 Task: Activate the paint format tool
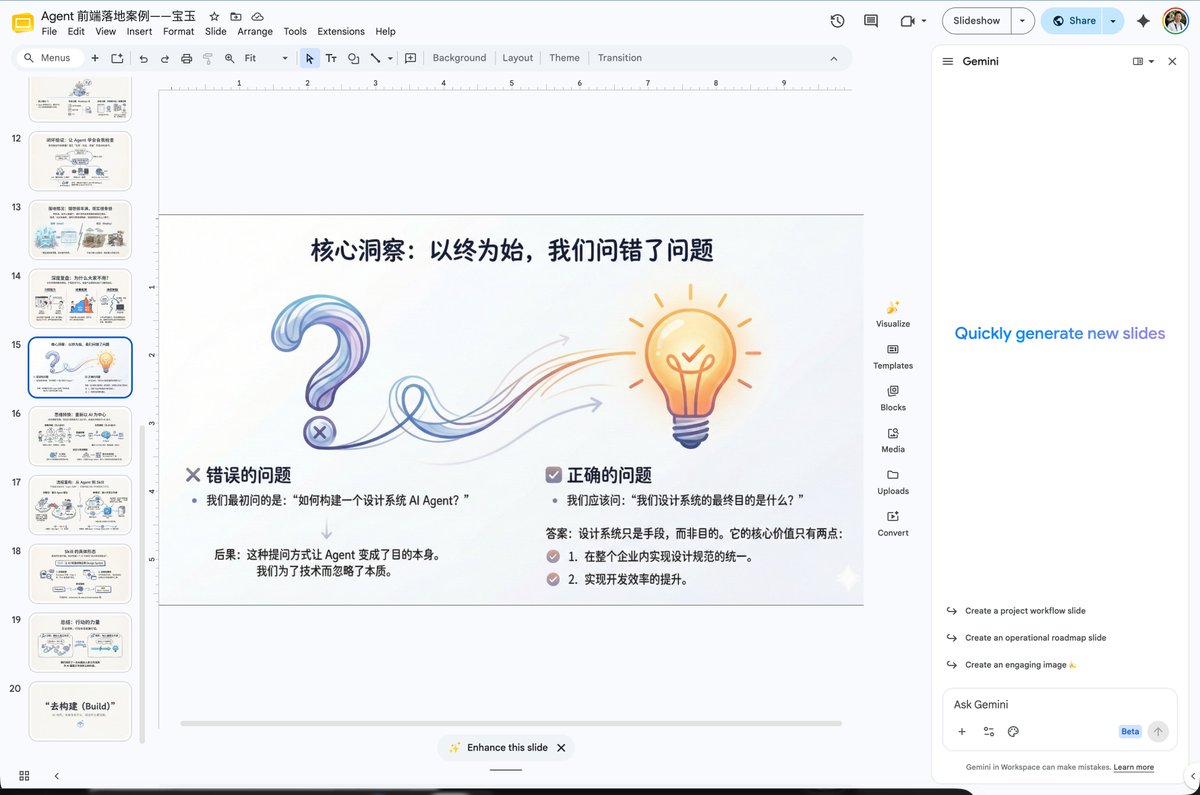click(x=208, y=58)
